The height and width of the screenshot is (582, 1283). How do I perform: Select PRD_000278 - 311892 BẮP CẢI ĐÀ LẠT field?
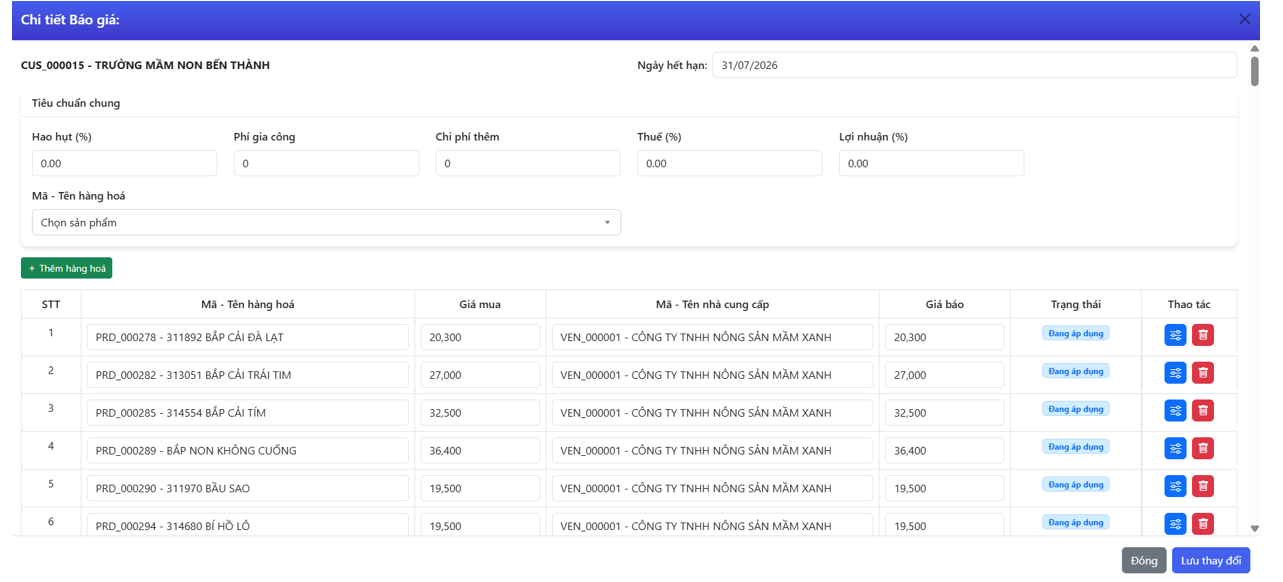coord(248,337)
